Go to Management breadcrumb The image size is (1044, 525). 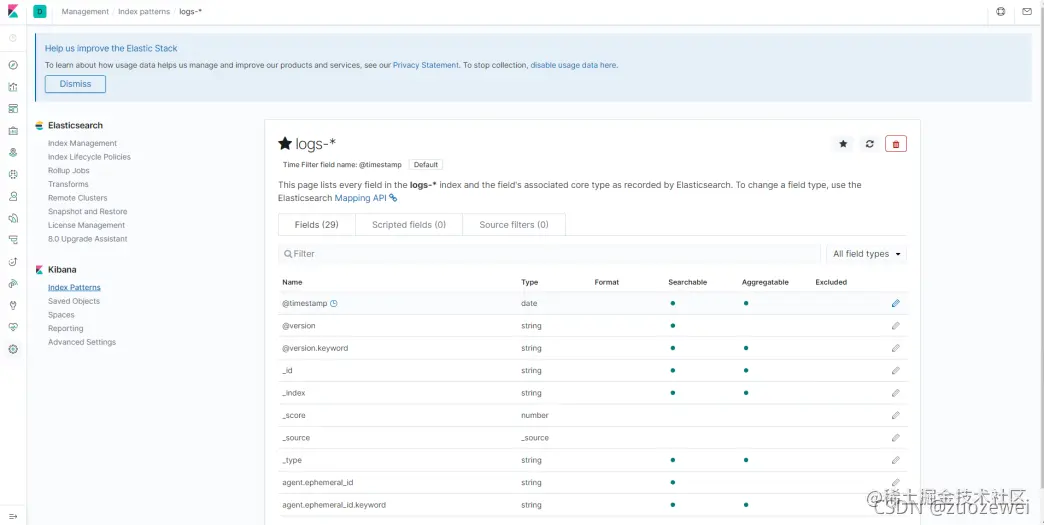85,11
